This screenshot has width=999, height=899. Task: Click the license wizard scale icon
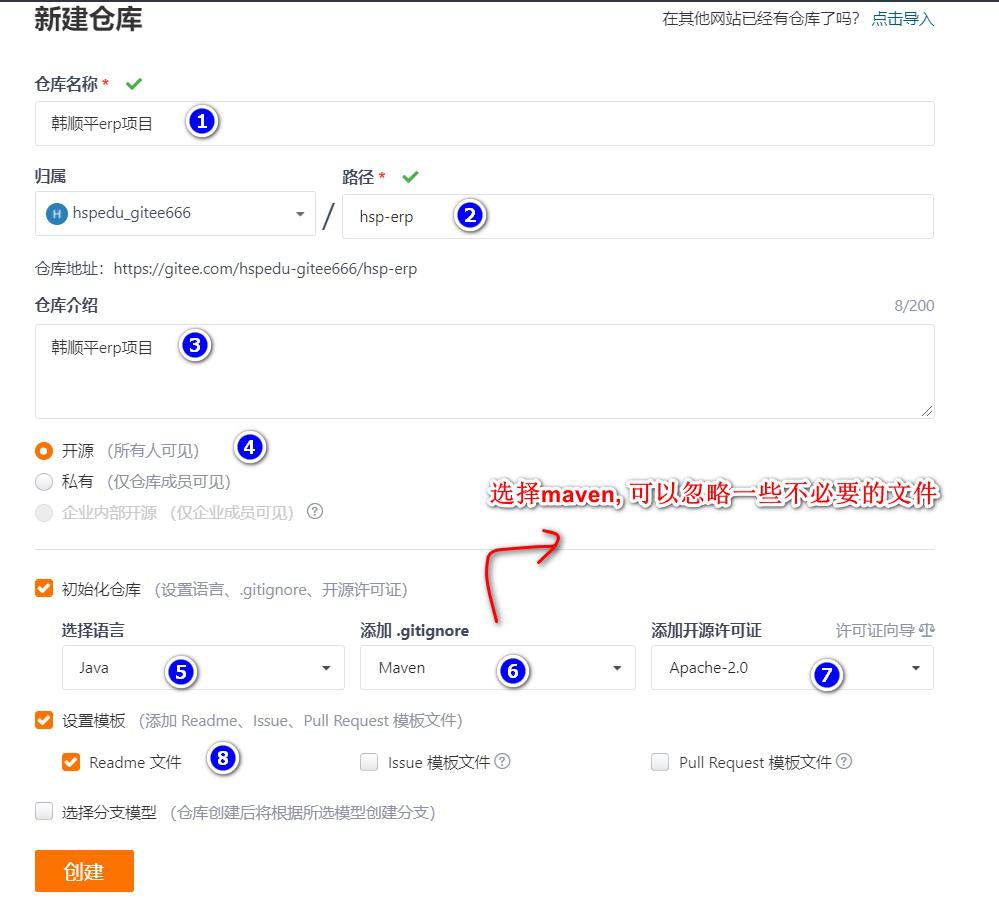click(x=926, y=631)
